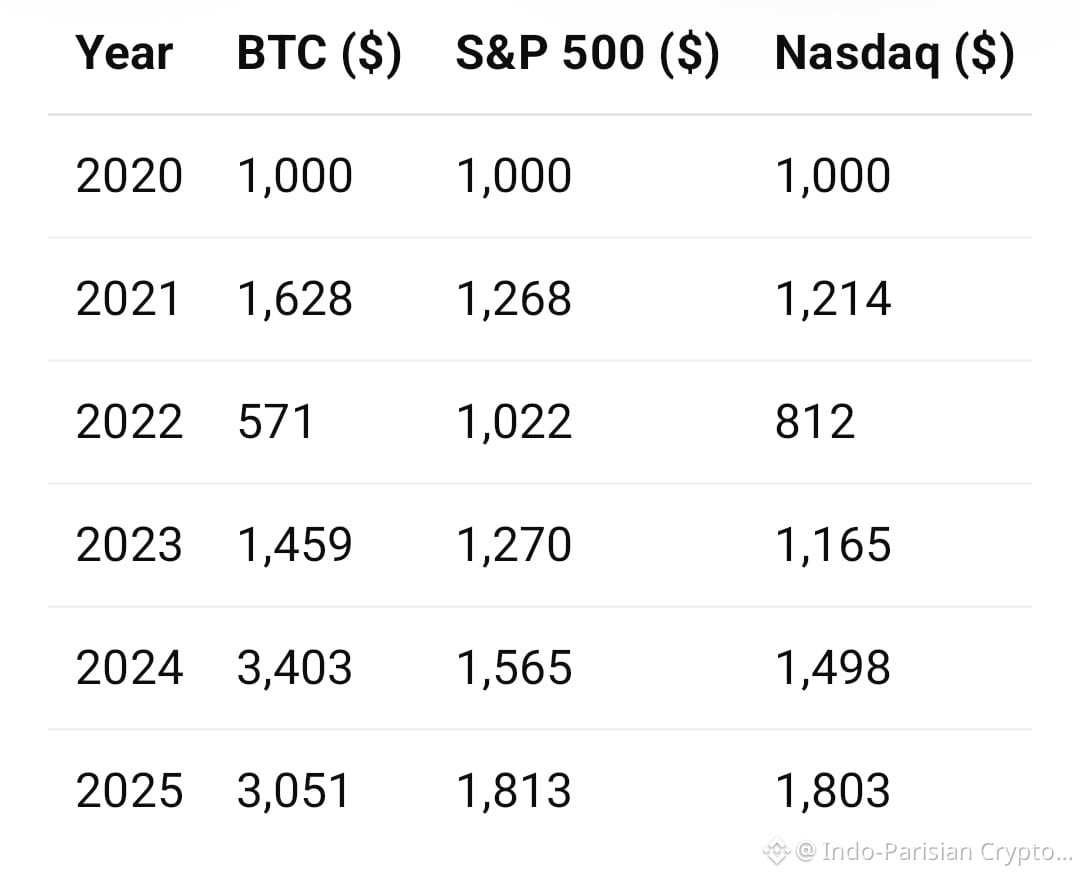The width and height of the screenshot is (1080, 876).
Task: Click the BTC value 3,403
Action: click(295, 668)
